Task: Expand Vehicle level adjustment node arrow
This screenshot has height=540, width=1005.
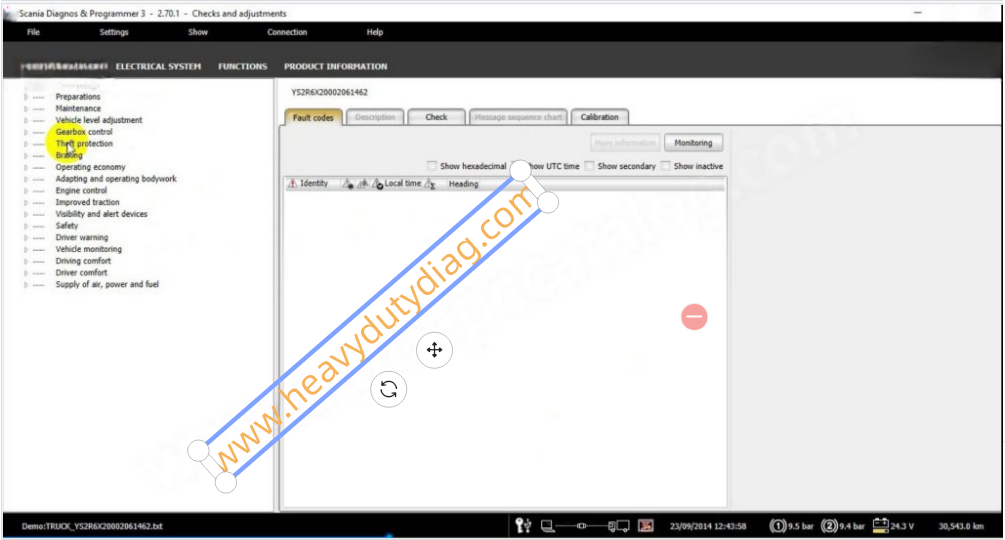Action: coord(26,120)
